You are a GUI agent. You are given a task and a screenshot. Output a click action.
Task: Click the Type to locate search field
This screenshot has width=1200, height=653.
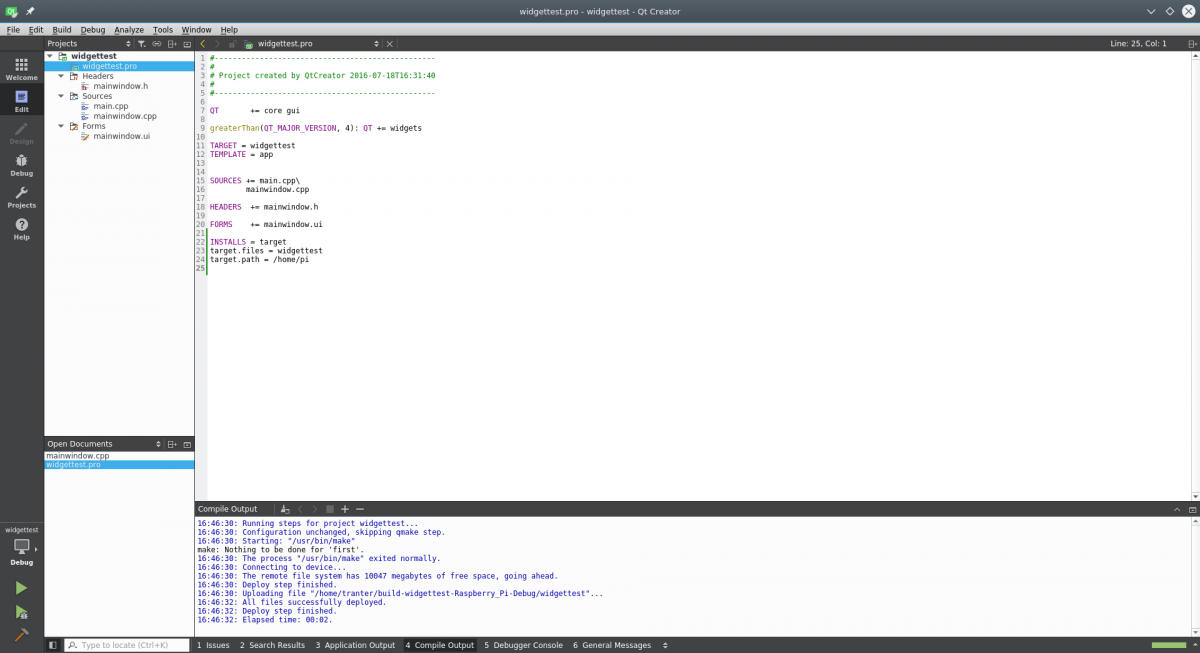[x=127, y=645]
